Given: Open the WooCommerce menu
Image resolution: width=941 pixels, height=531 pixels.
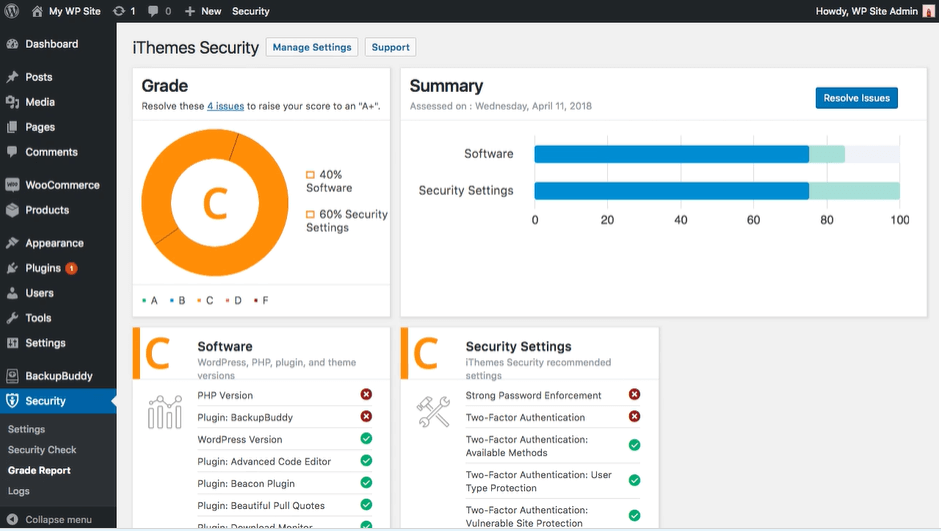Looking at the screenshot, I should click(x=58, y=185).
